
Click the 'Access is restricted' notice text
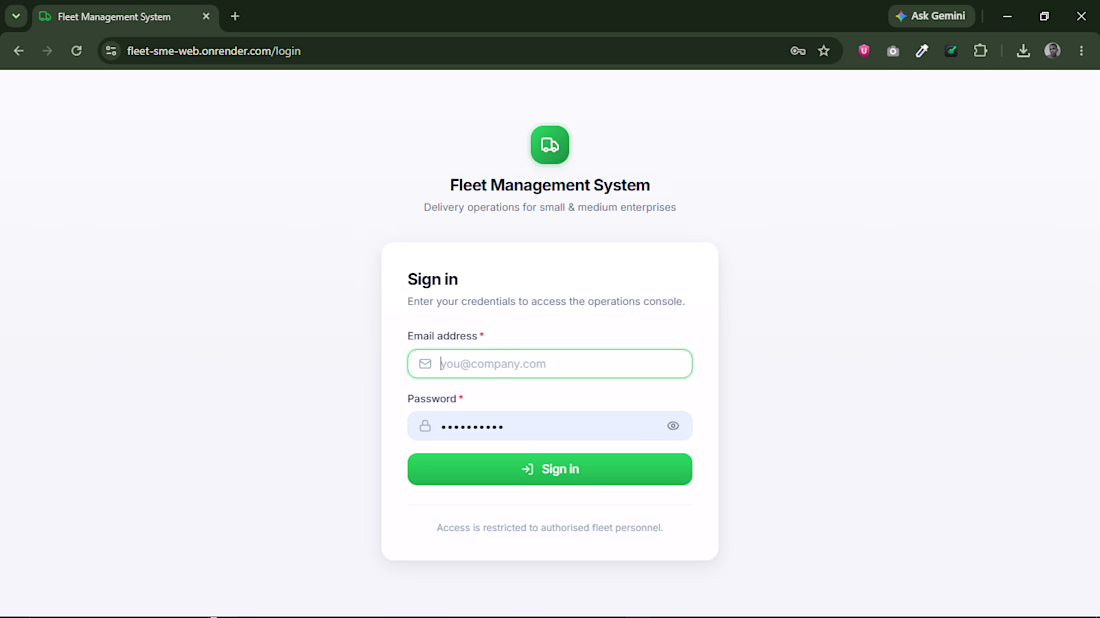549,528
